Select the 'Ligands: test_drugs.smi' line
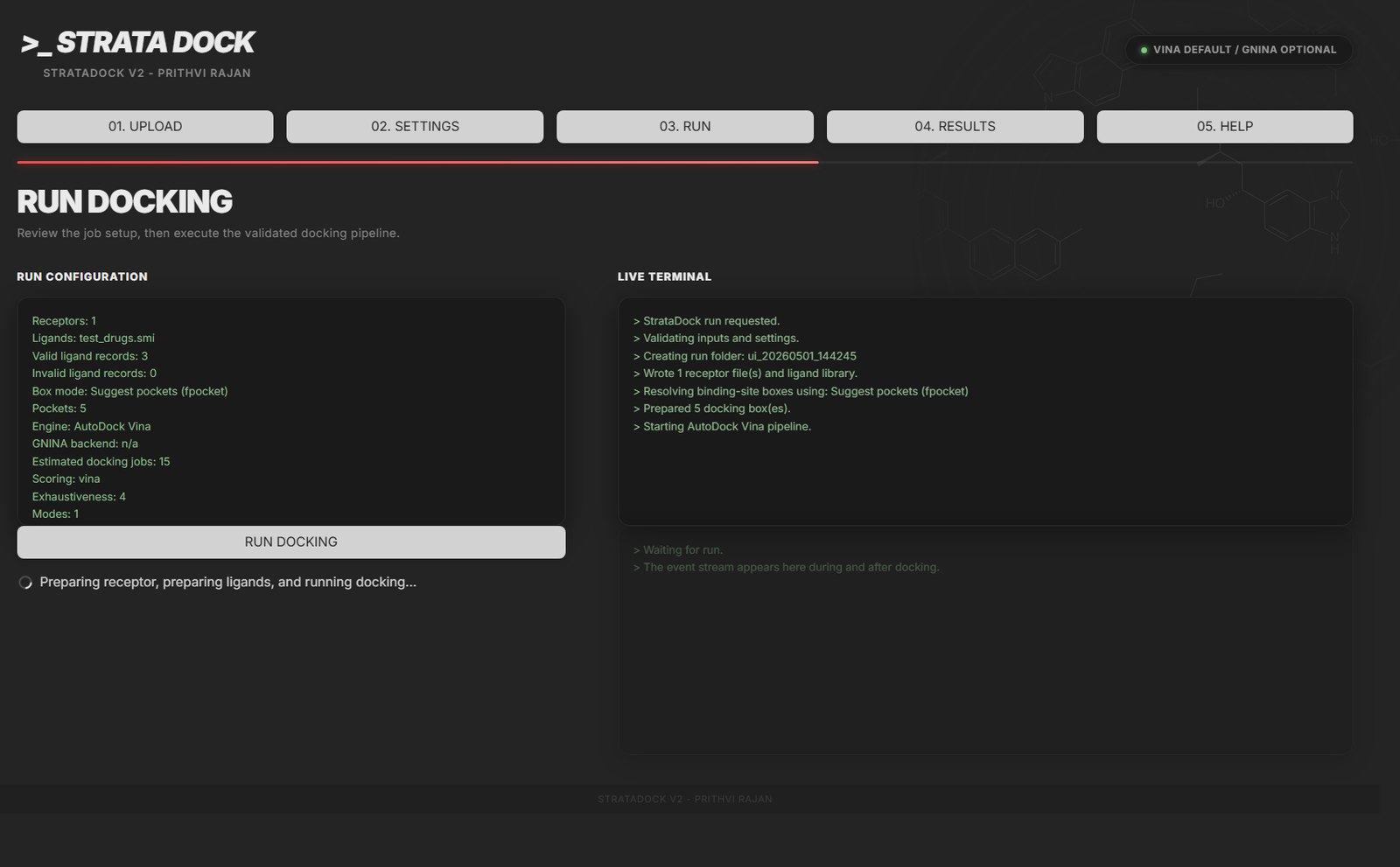This screenshot has height=867, width=1400. pyautogui.click(x=94, y=338)
